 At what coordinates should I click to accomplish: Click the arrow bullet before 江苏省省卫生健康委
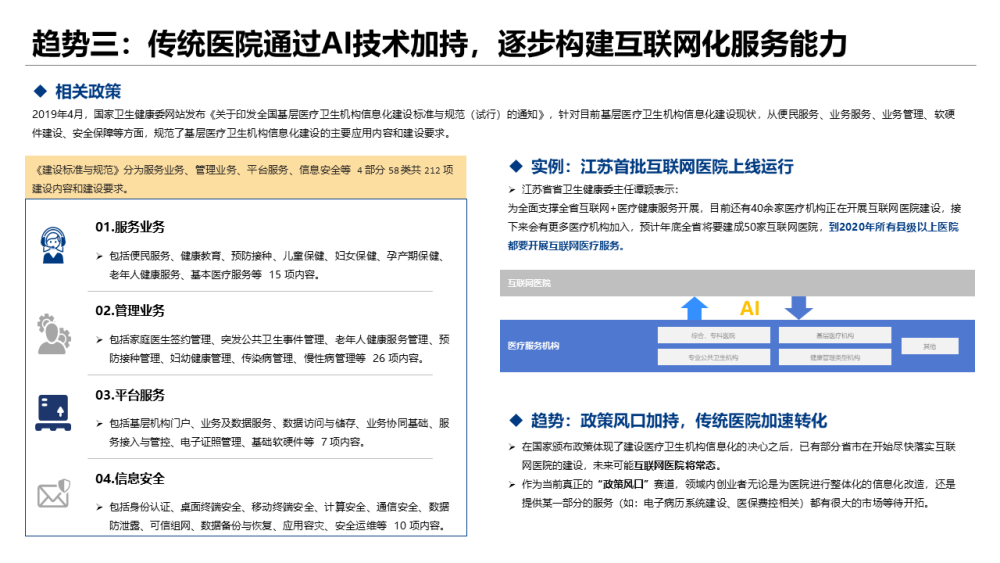coord(511,190)
